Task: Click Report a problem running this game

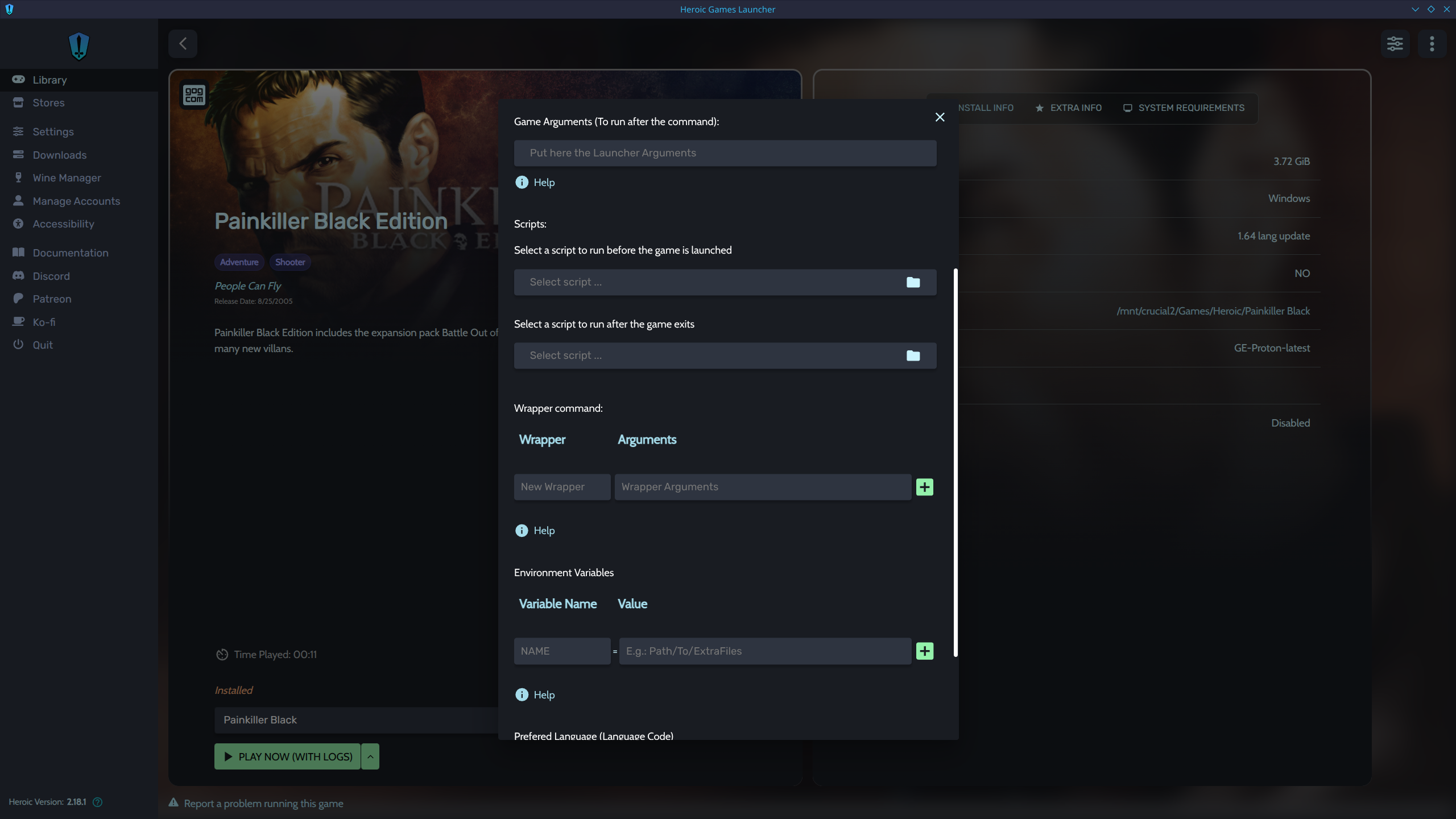Action: 263,804
